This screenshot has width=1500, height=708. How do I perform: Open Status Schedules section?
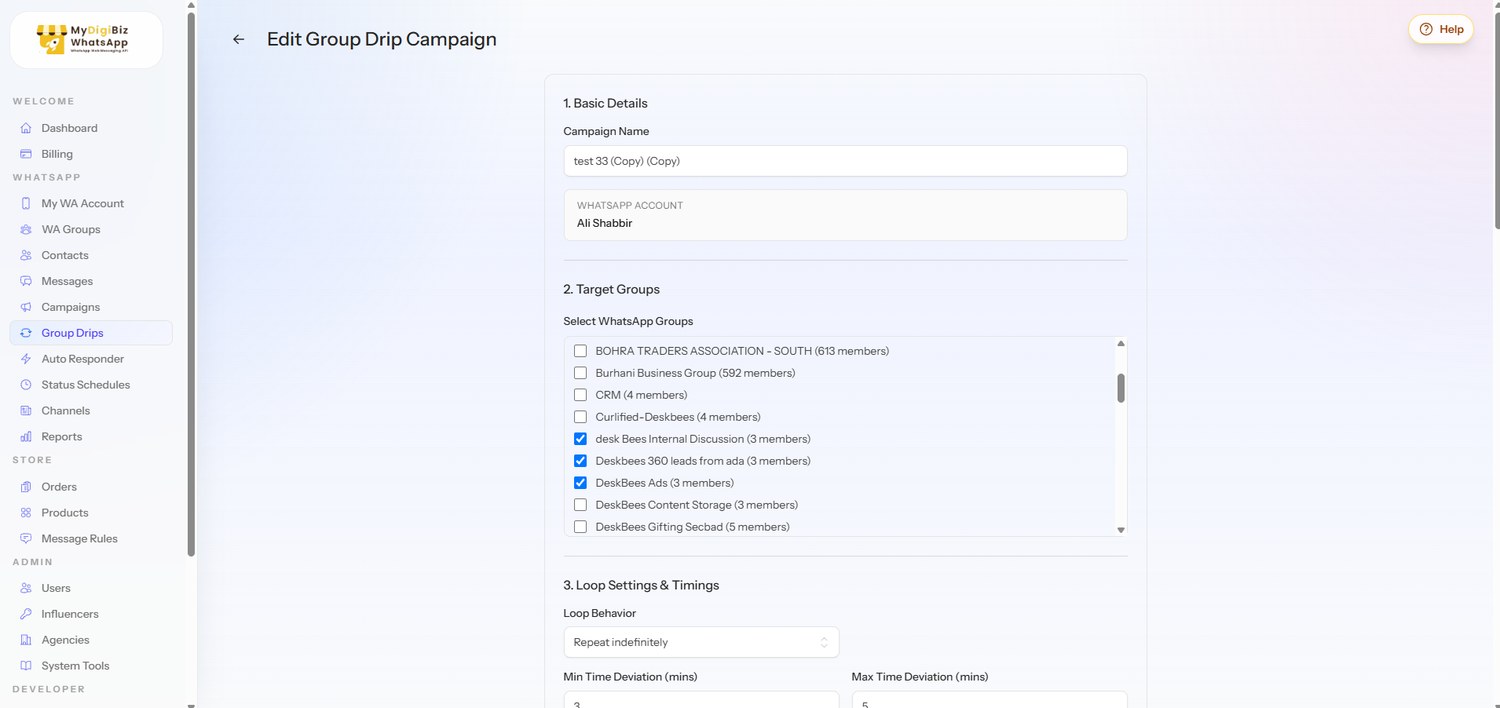(x=91, y=385)
